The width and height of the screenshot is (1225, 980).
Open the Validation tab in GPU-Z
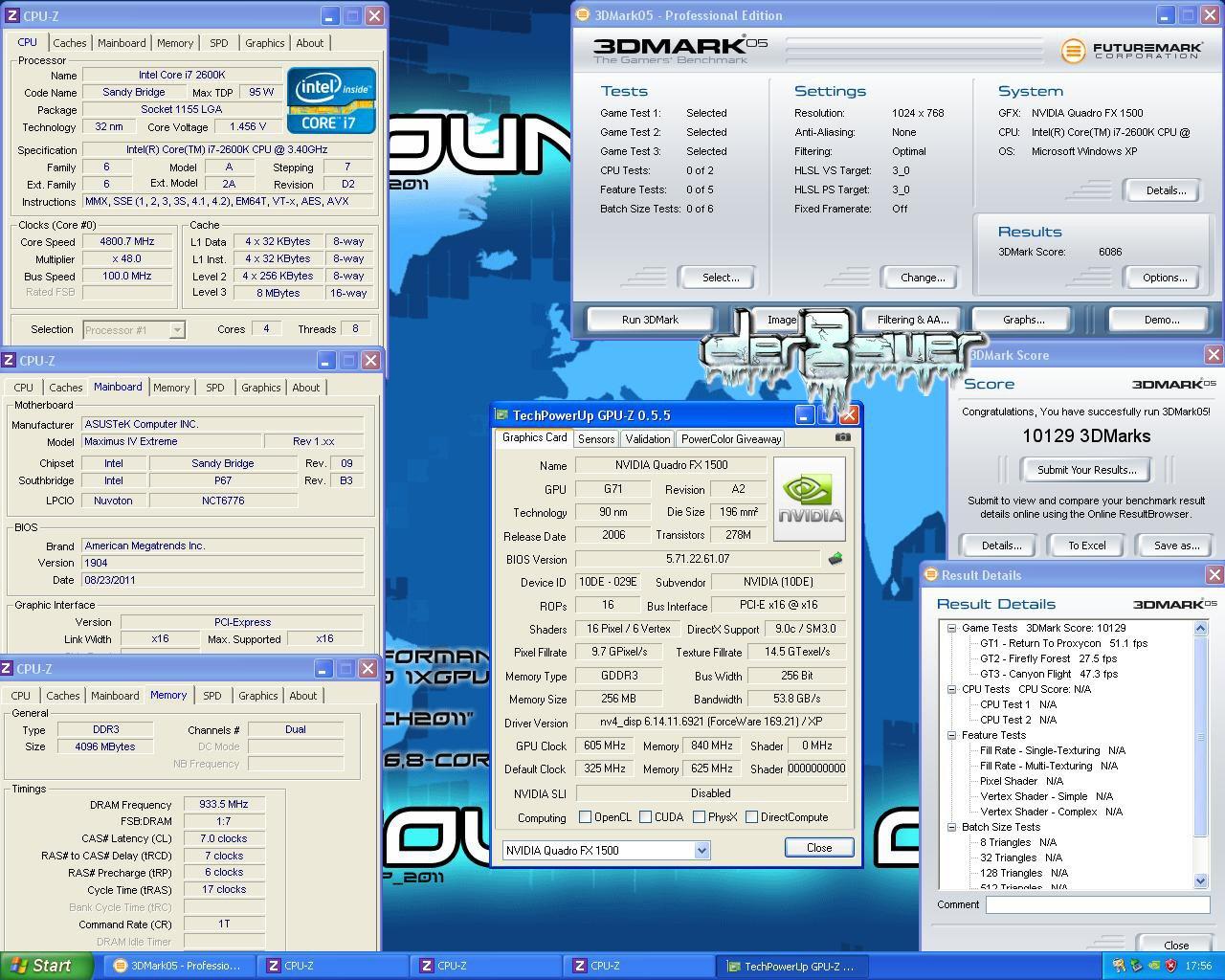[x=647, y=439]
